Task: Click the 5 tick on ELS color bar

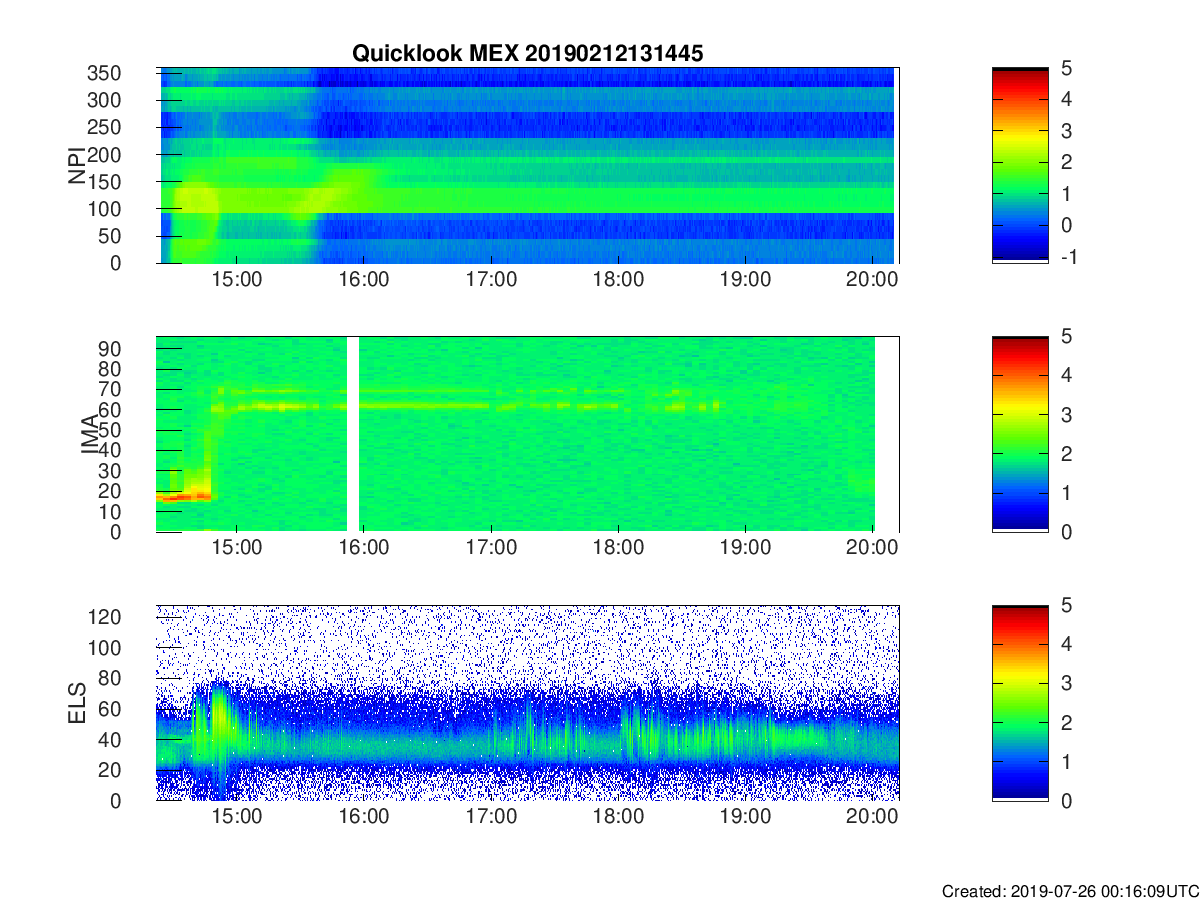Action: [x=1066, y=605]
